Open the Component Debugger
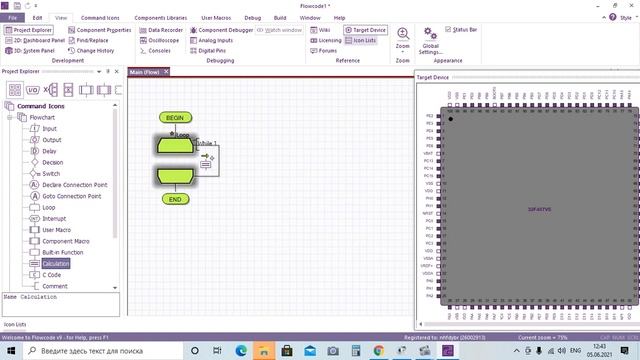The image size is (640, 360). coord(221,30)
